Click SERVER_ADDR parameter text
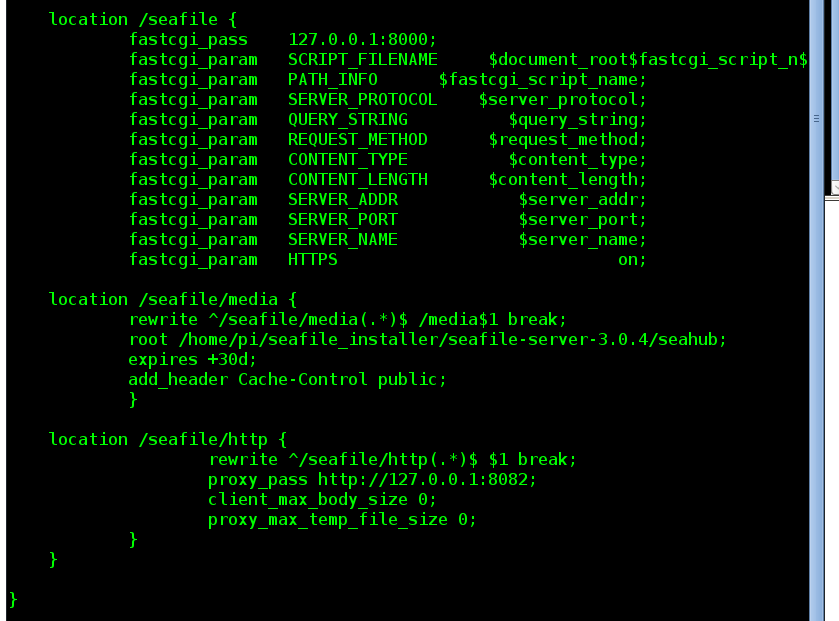The height and width of the screenshot is (621, 839). (x=343, y=200)
